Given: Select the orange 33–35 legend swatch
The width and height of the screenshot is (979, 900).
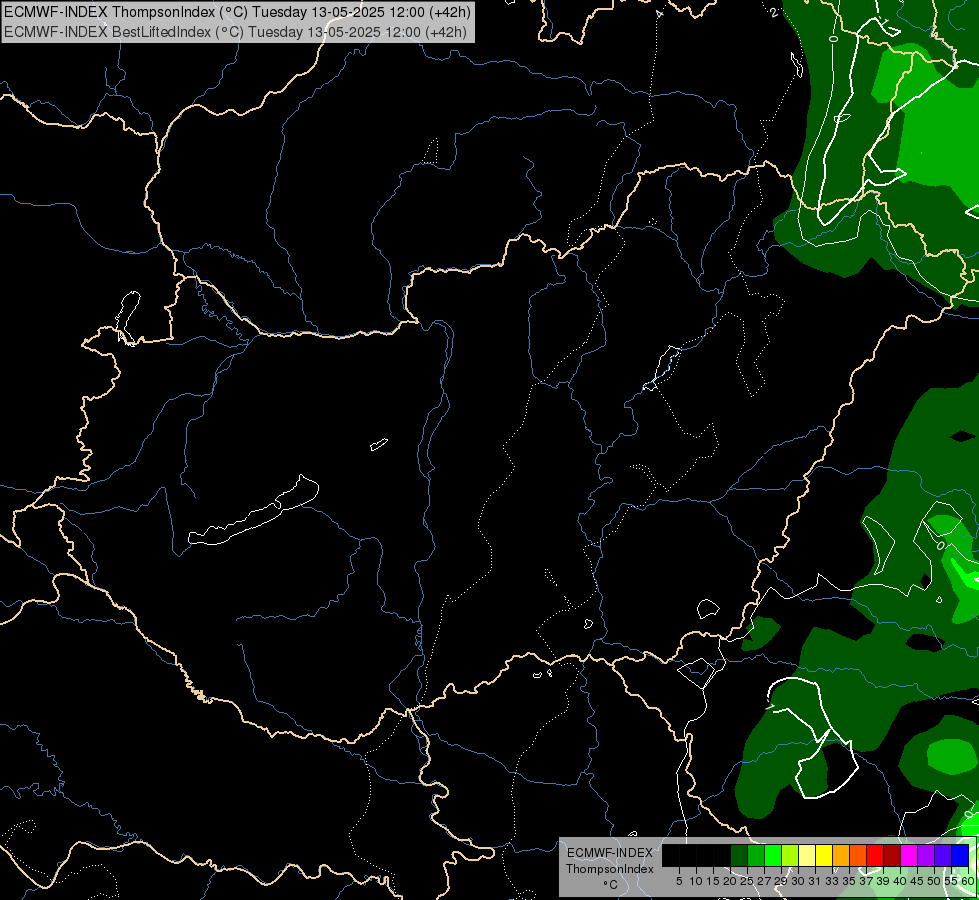Looking at the screenshot, I should pos(841,855).
